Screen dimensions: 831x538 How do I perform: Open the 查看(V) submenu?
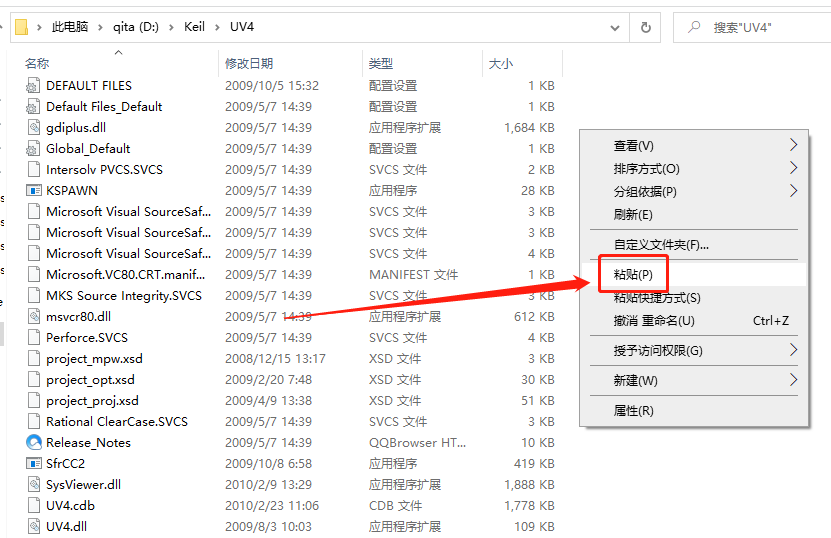coord(695,145)
